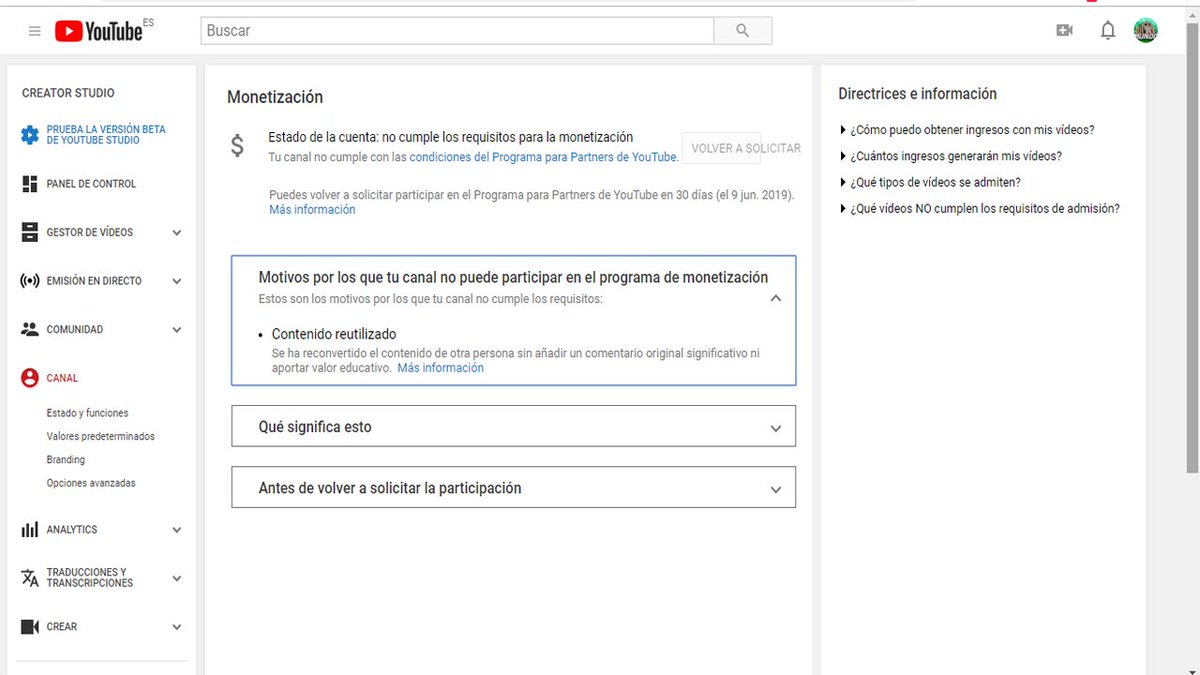1200x675 pixels.
Task: Open the hamburger guide menu
Action: pos(35,31)
